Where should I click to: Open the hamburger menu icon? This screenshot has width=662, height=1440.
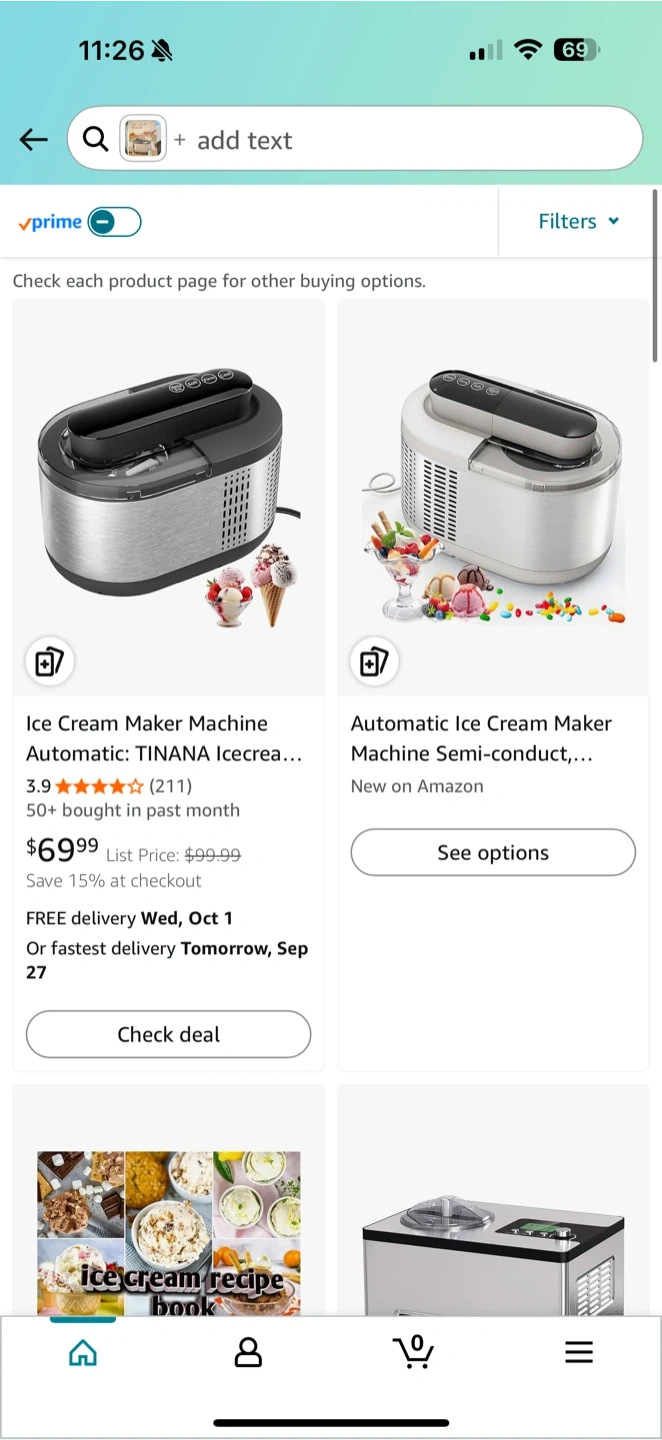coord(579,1353)
